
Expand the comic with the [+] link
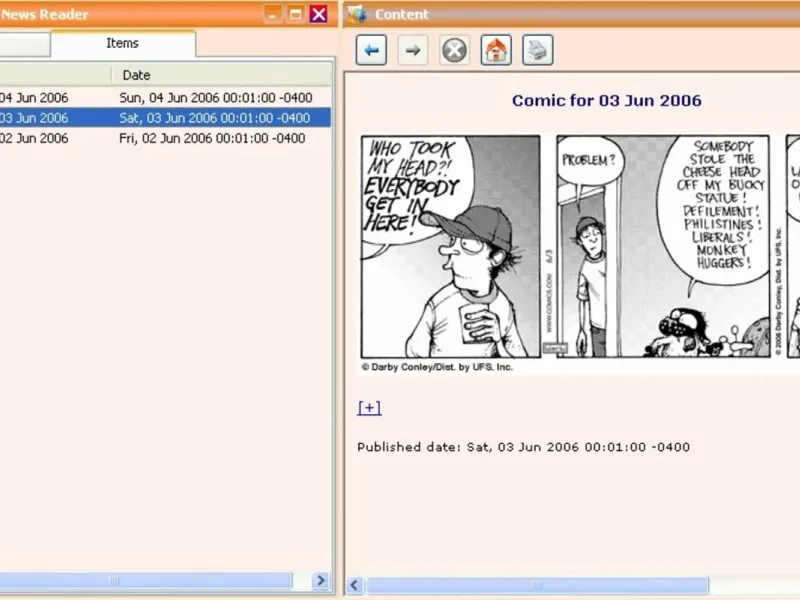click(369, 408)
